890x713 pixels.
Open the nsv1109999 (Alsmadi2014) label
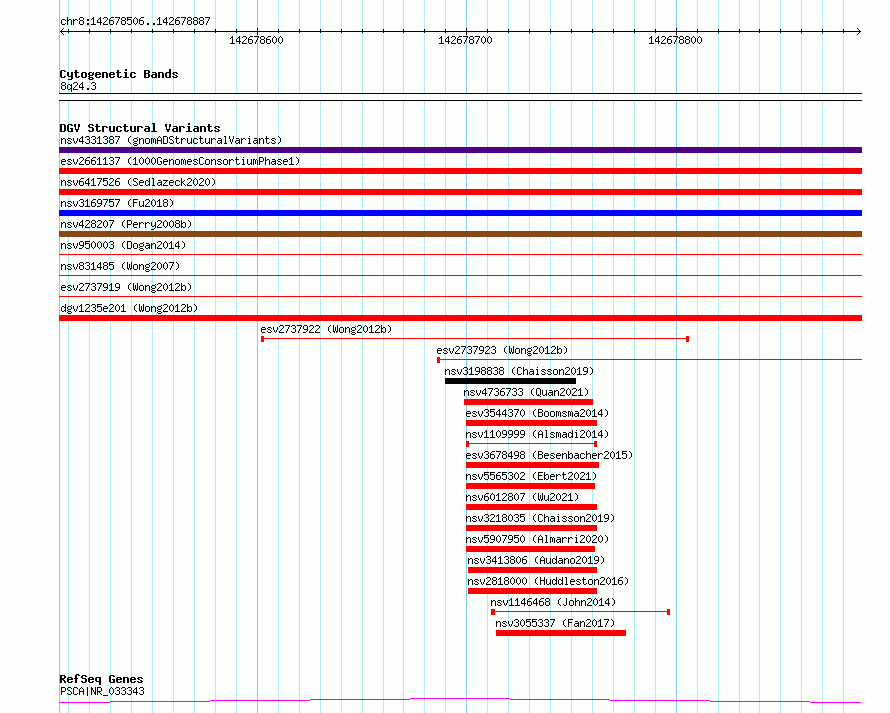(x=537, y=434)
